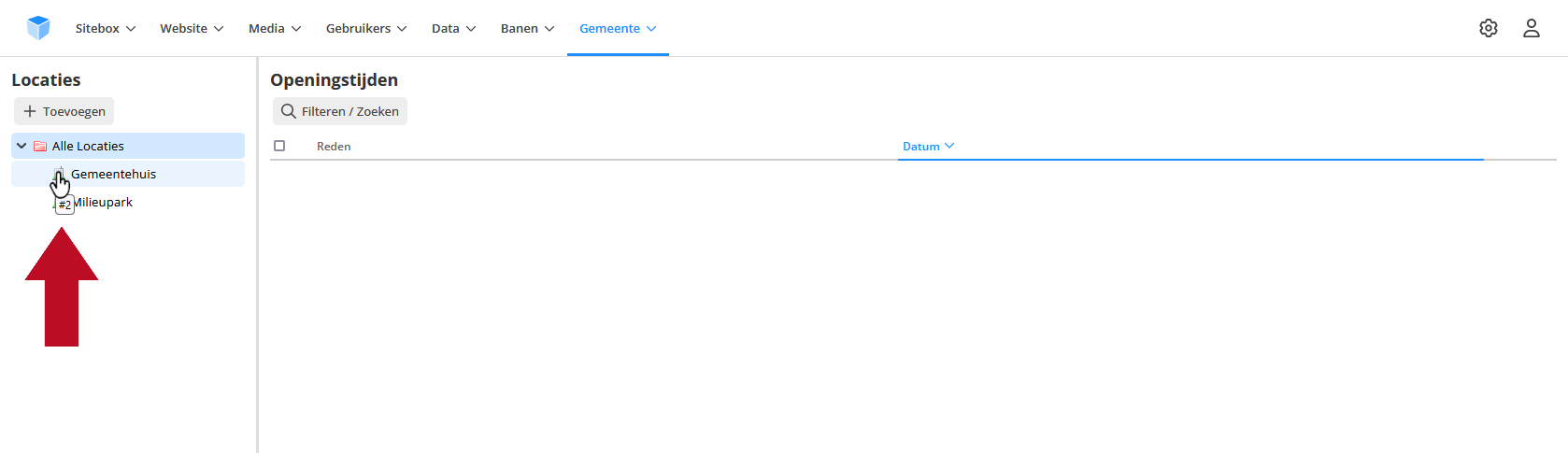The width and height of the screenshot is (1568, 453).
Task: Click the plus icon in Toevoegen
Action: (x=30, y=111)
